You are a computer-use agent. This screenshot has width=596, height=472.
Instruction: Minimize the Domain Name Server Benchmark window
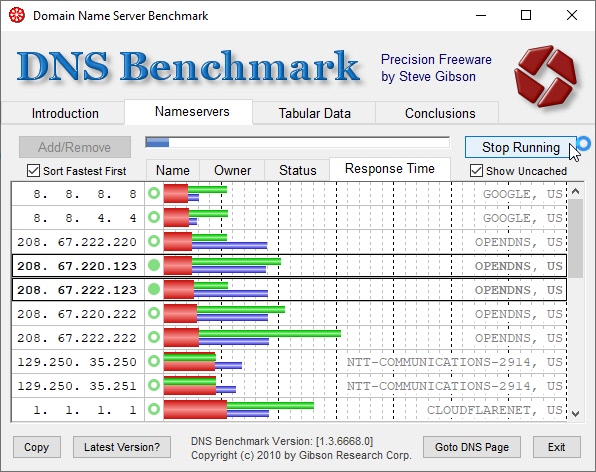tap(481, 16)
